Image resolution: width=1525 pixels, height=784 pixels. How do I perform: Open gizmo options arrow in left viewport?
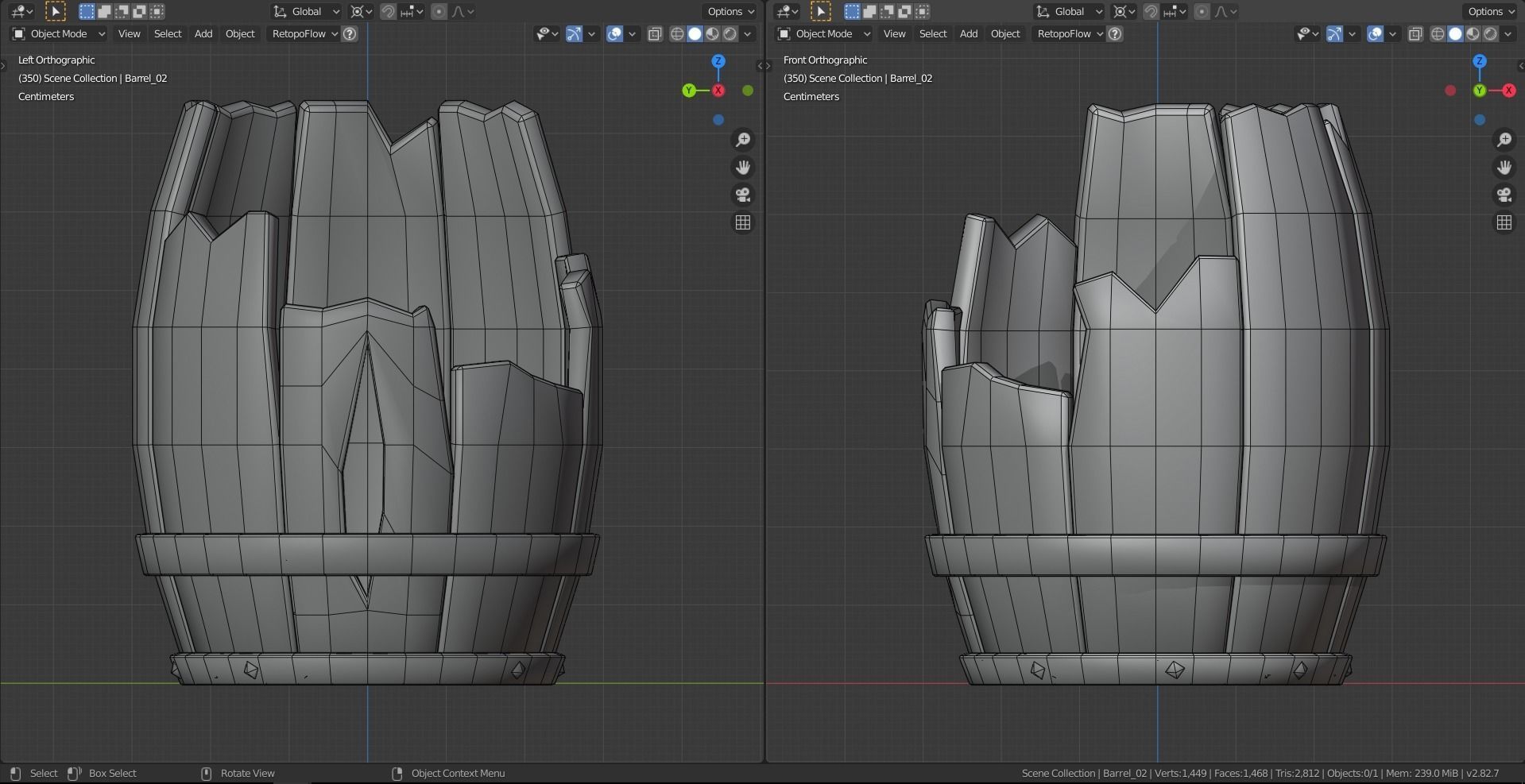591,33
